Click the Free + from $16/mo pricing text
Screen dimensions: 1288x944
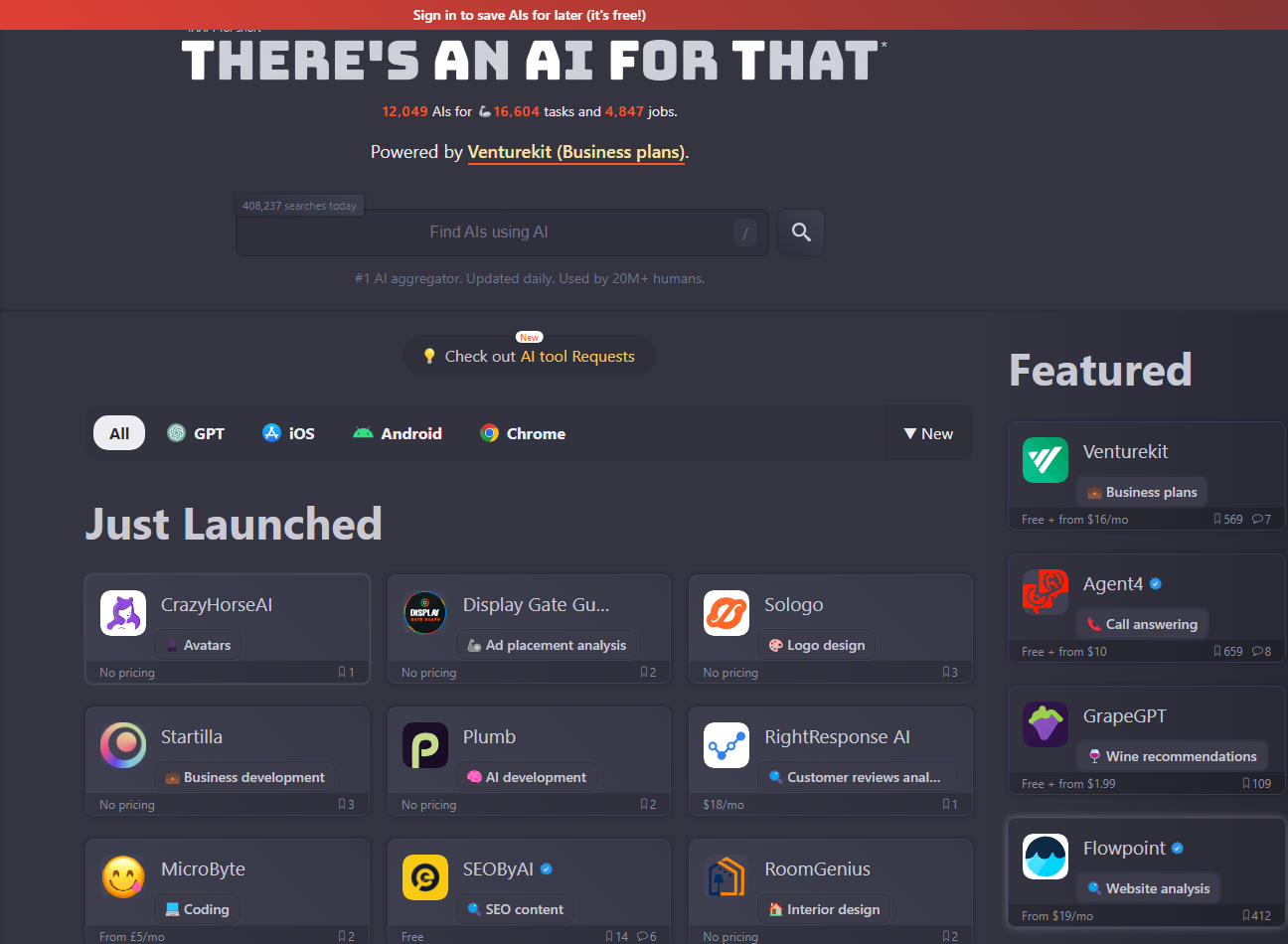point(1074,519)
